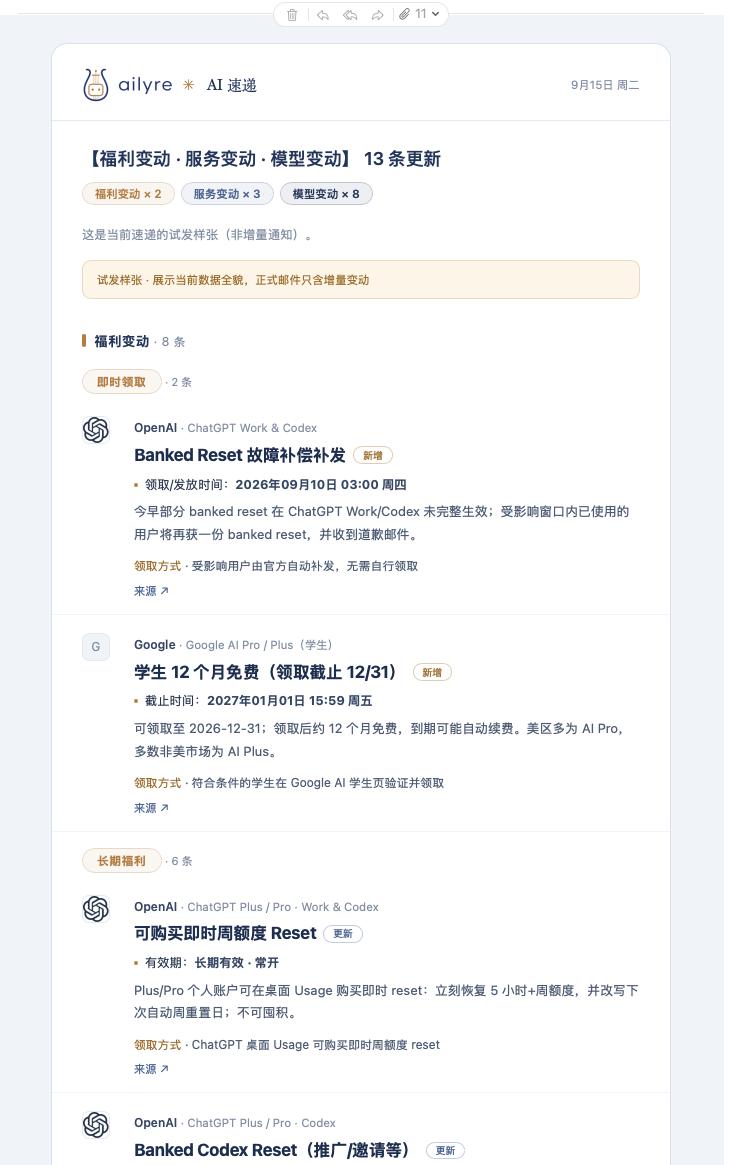Open Banked Codex Reset（推广/邀请等）heading
This screenshot has height=1165, width=731.
tap(272, 1150)
